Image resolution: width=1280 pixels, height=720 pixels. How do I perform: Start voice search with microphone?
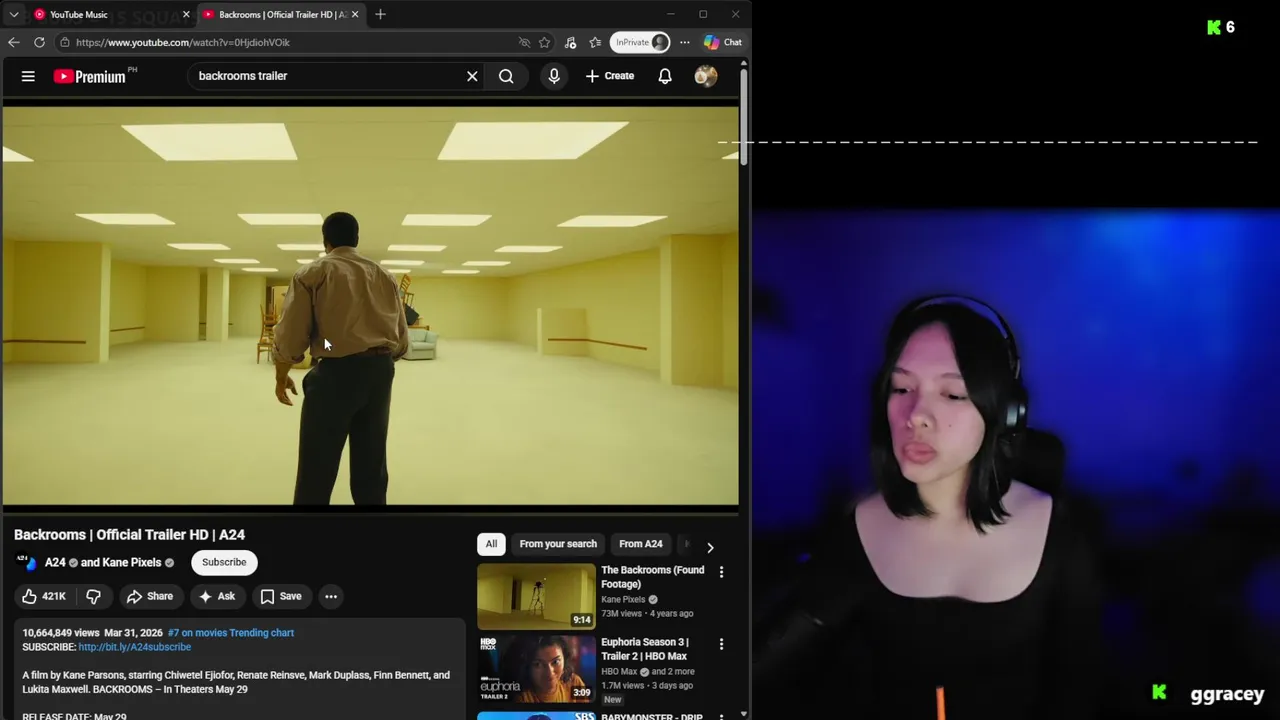tap(554, 76)
